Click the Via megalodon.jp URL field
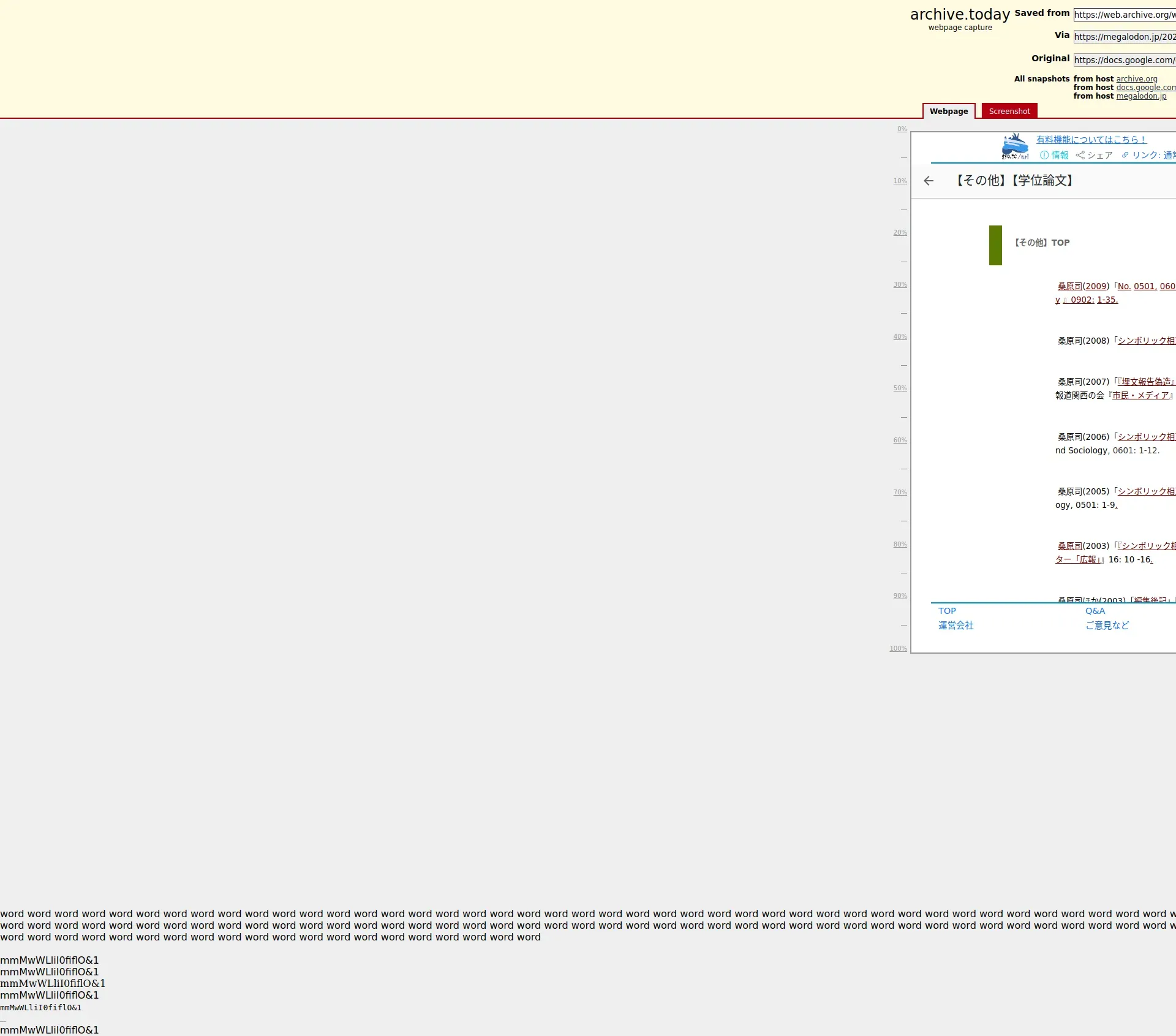Screen dimensions: 1176x1036 1124,37
